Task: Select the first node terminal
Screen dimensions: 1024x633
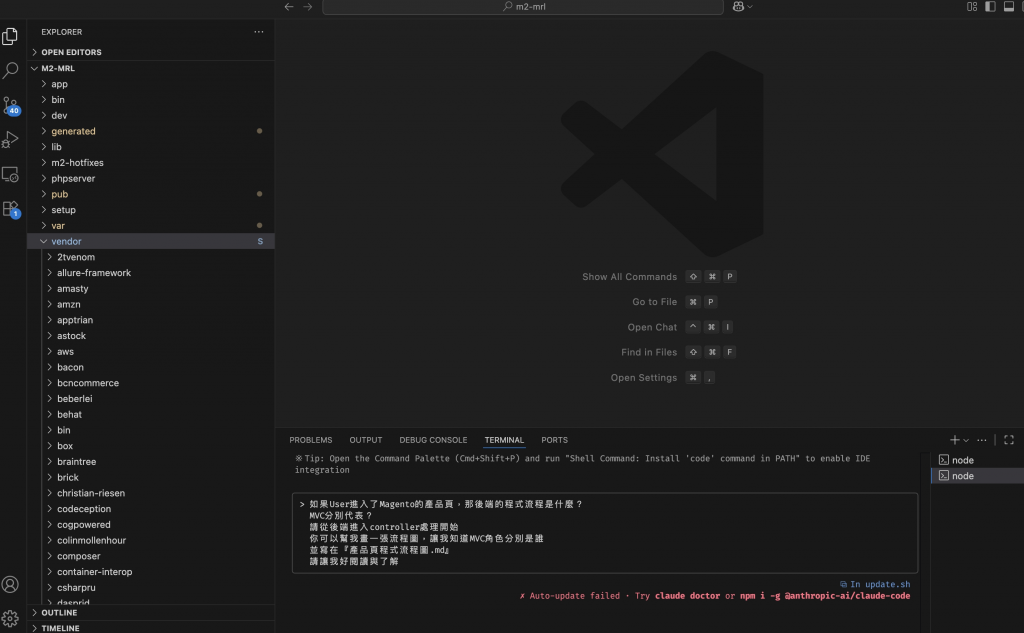Action: (977, 460)
